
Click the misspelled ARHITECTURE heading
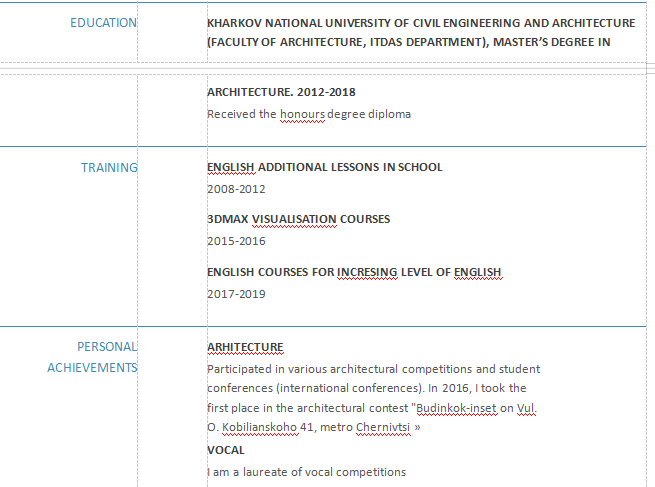click(x=245, y=347)
